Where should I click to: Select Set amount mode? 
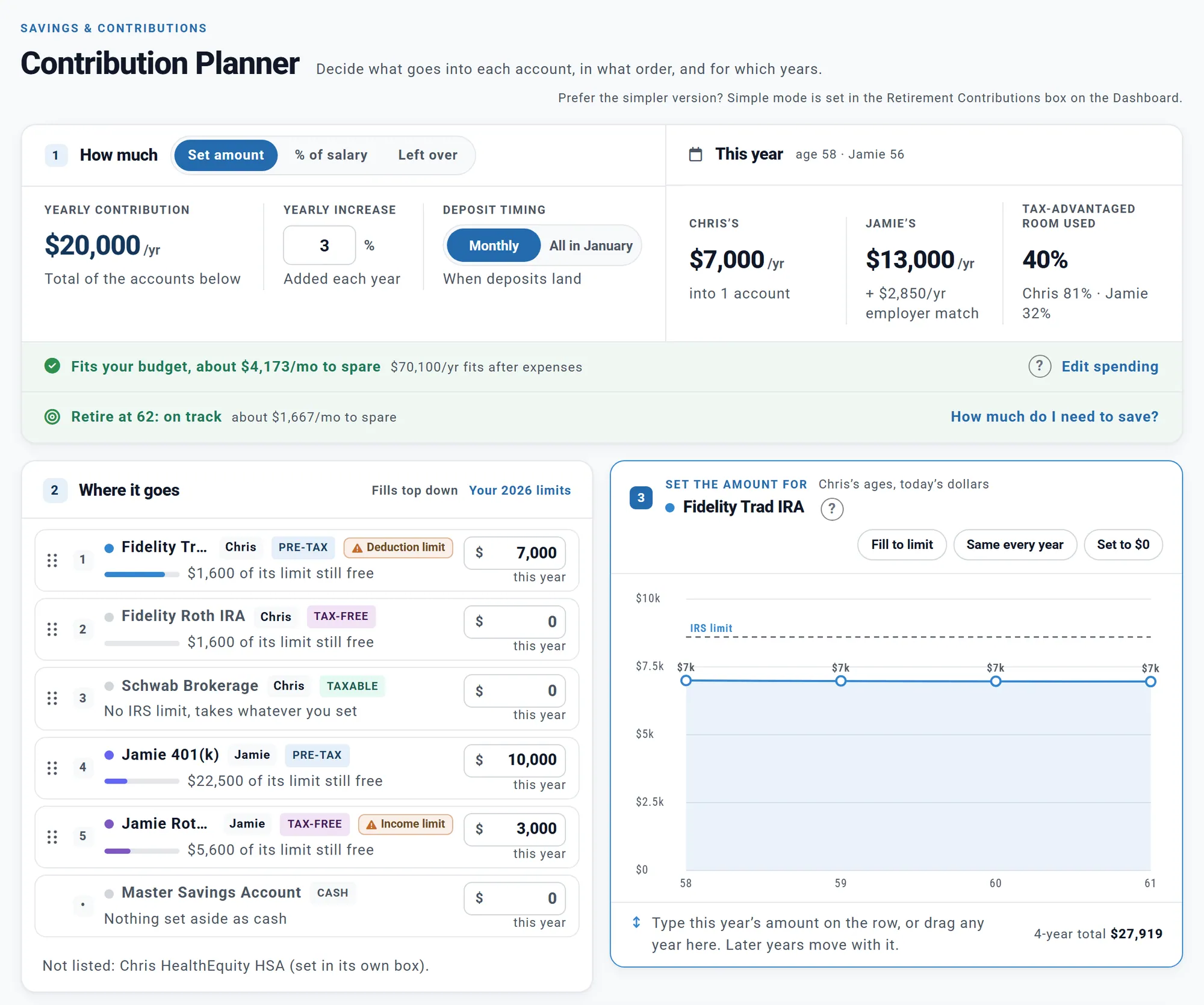pos(226,155)
